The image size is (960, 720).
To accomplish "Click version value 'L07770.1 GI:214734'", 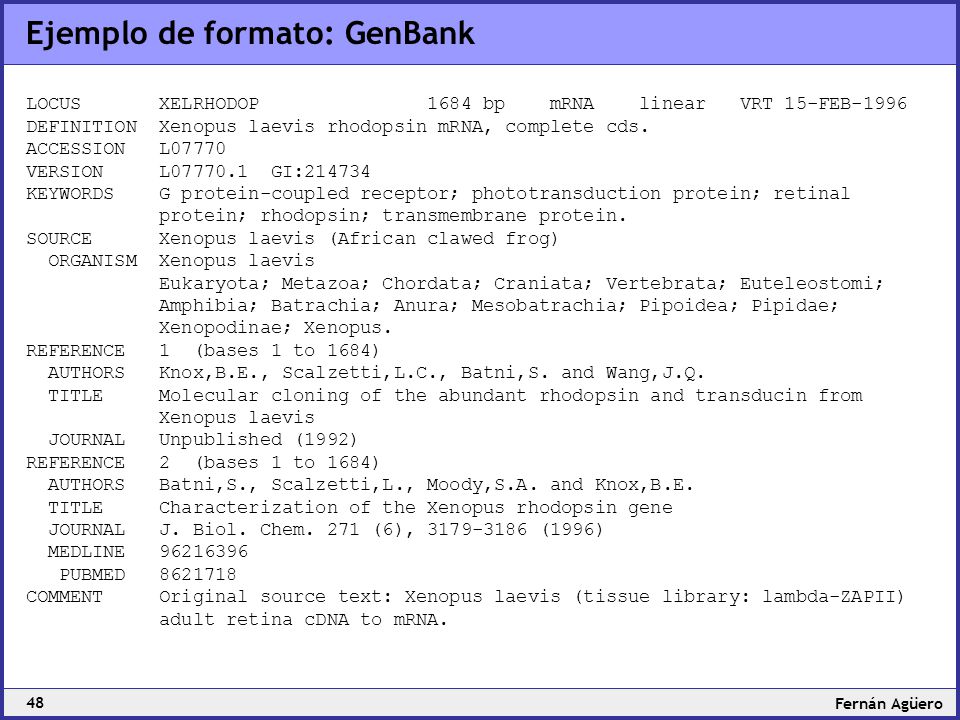I will coord(264,171).
